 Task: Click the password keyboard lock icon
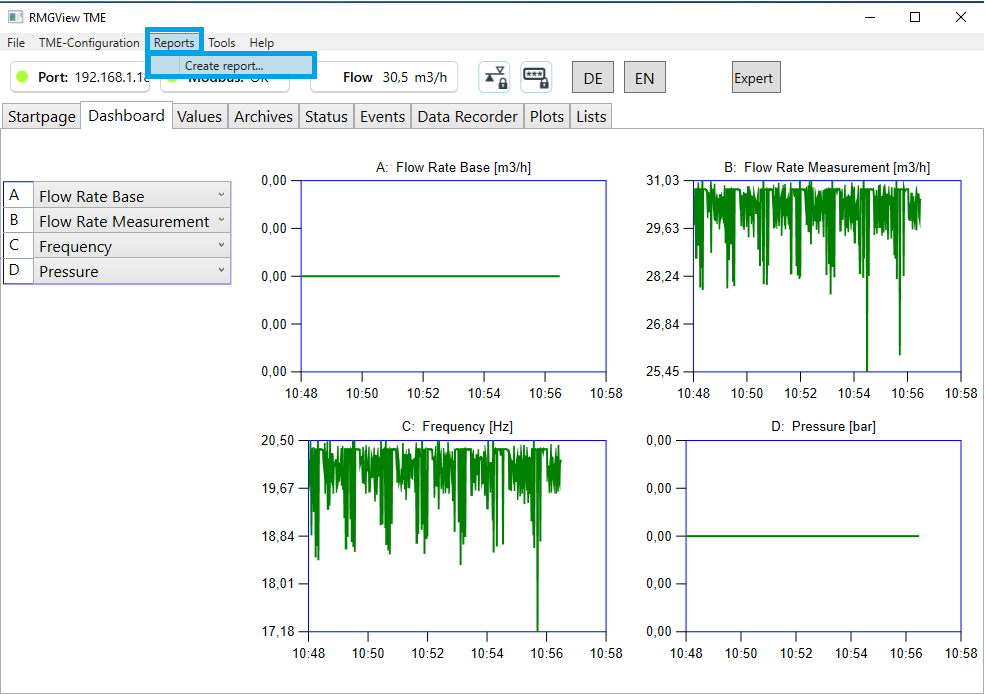(536, 77)
